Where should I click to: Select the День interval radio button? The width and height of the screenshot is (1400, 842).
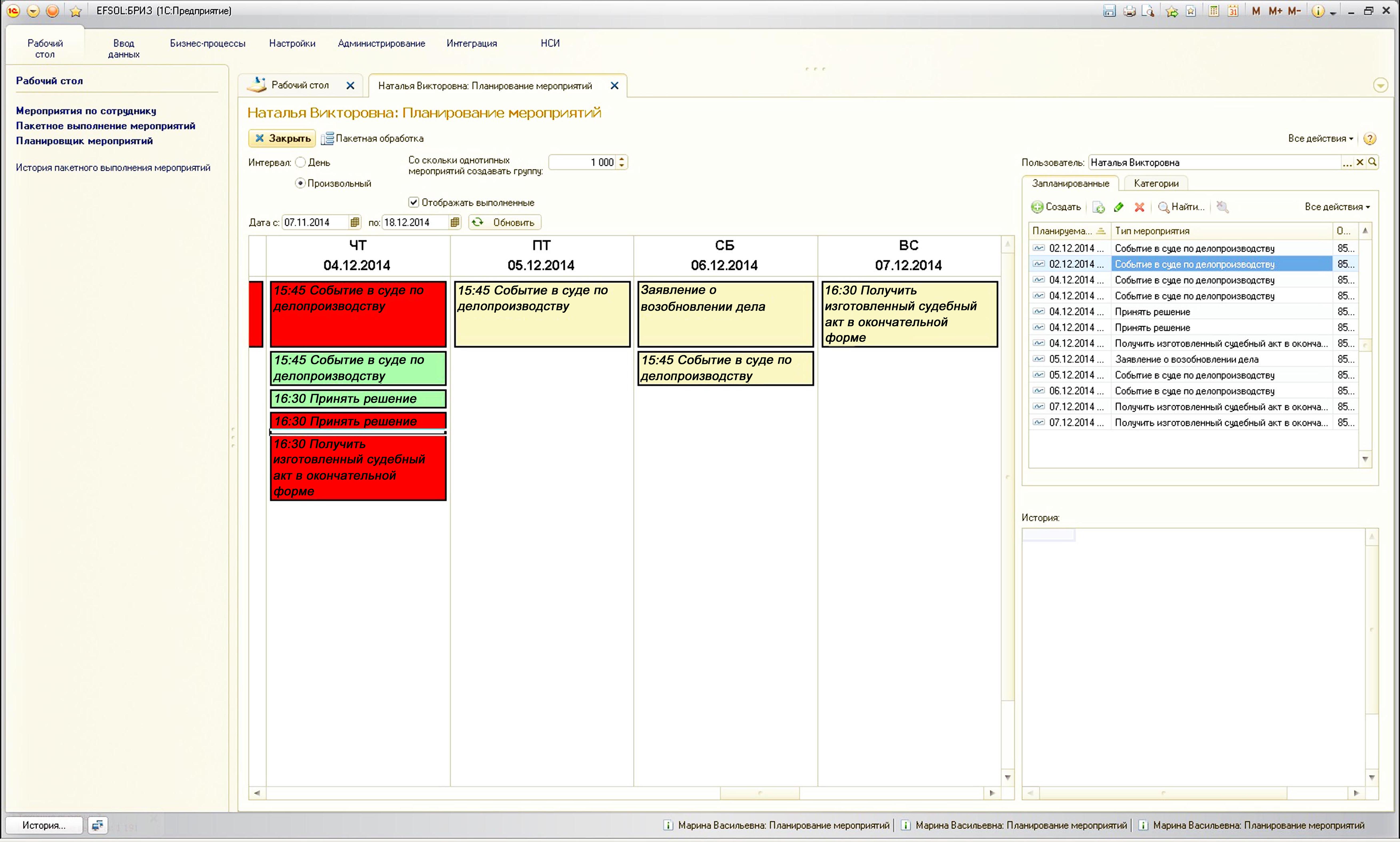click(301, 162)
